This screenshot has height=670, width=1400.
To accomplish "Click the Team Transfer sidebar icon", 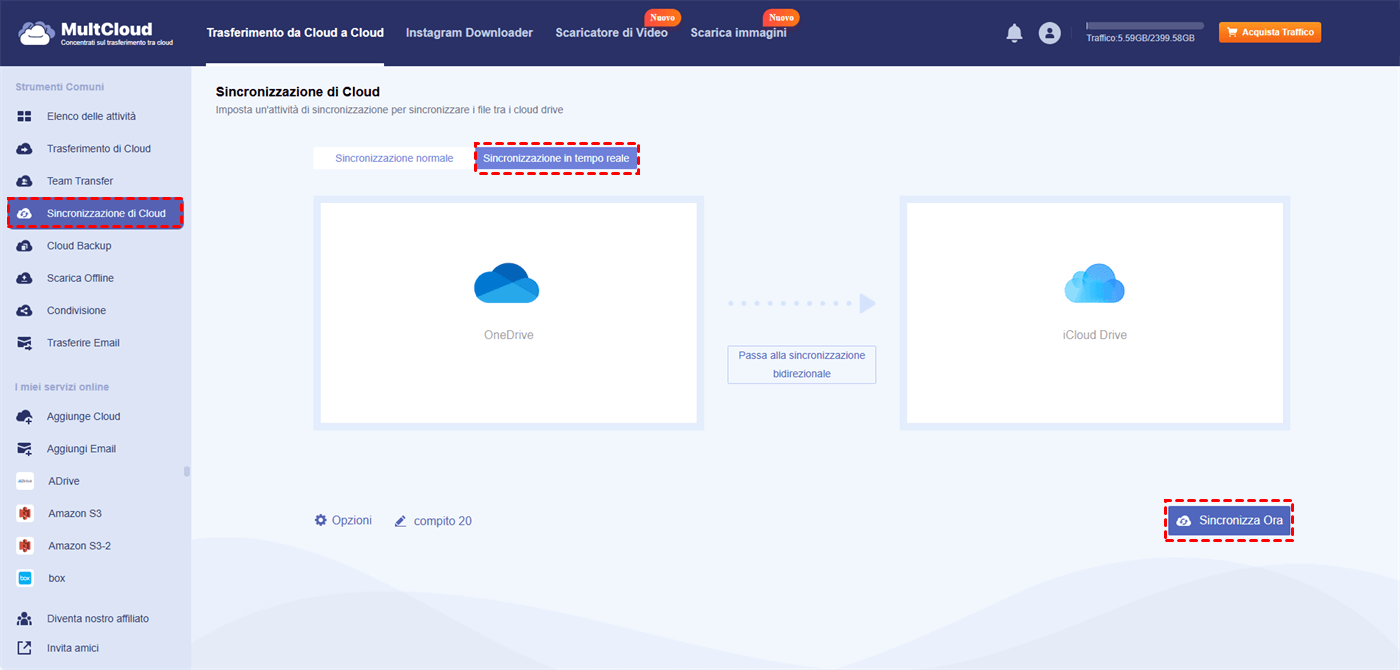I will coord(25,181).
